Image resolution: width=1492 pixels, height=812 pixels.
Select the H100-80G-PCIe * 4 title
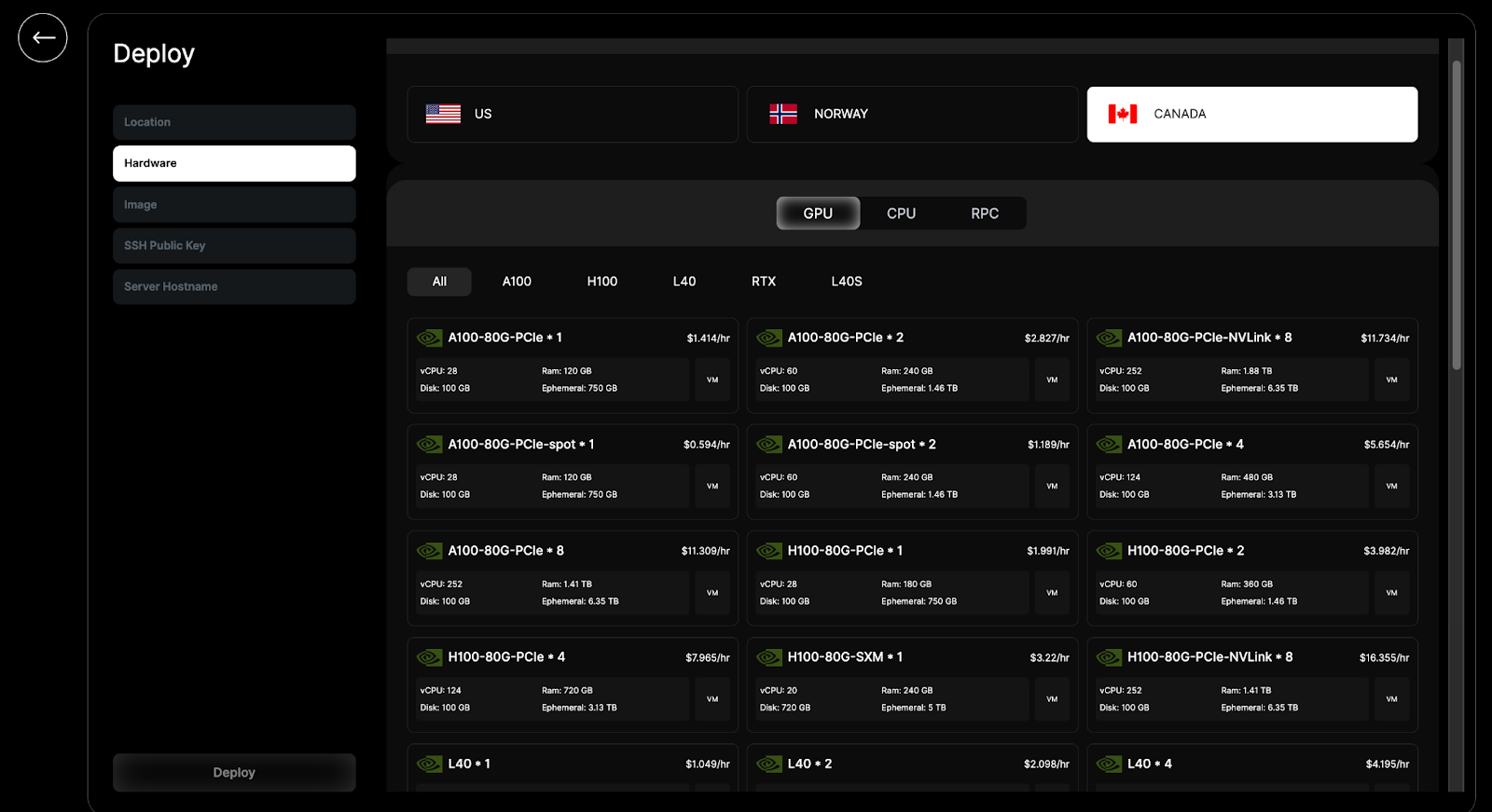[x=506, y=657]
